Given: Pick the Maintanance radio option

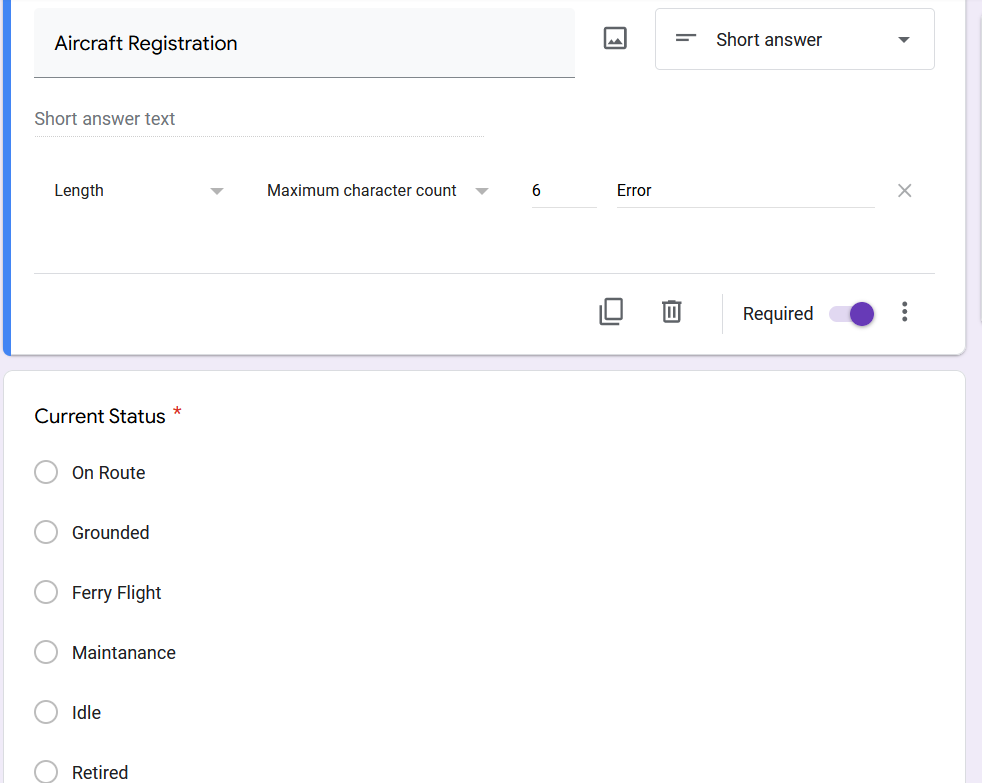Looking at the screenshot, I should pos(46,653).
